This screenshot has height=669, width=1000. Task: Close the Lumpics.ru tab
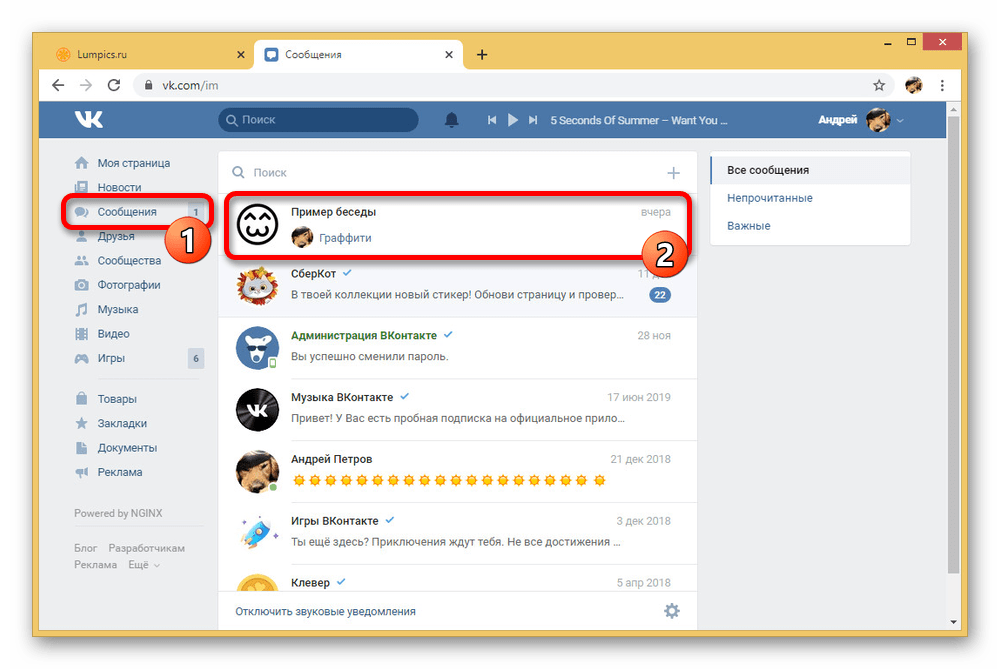(x=240, y=55)
